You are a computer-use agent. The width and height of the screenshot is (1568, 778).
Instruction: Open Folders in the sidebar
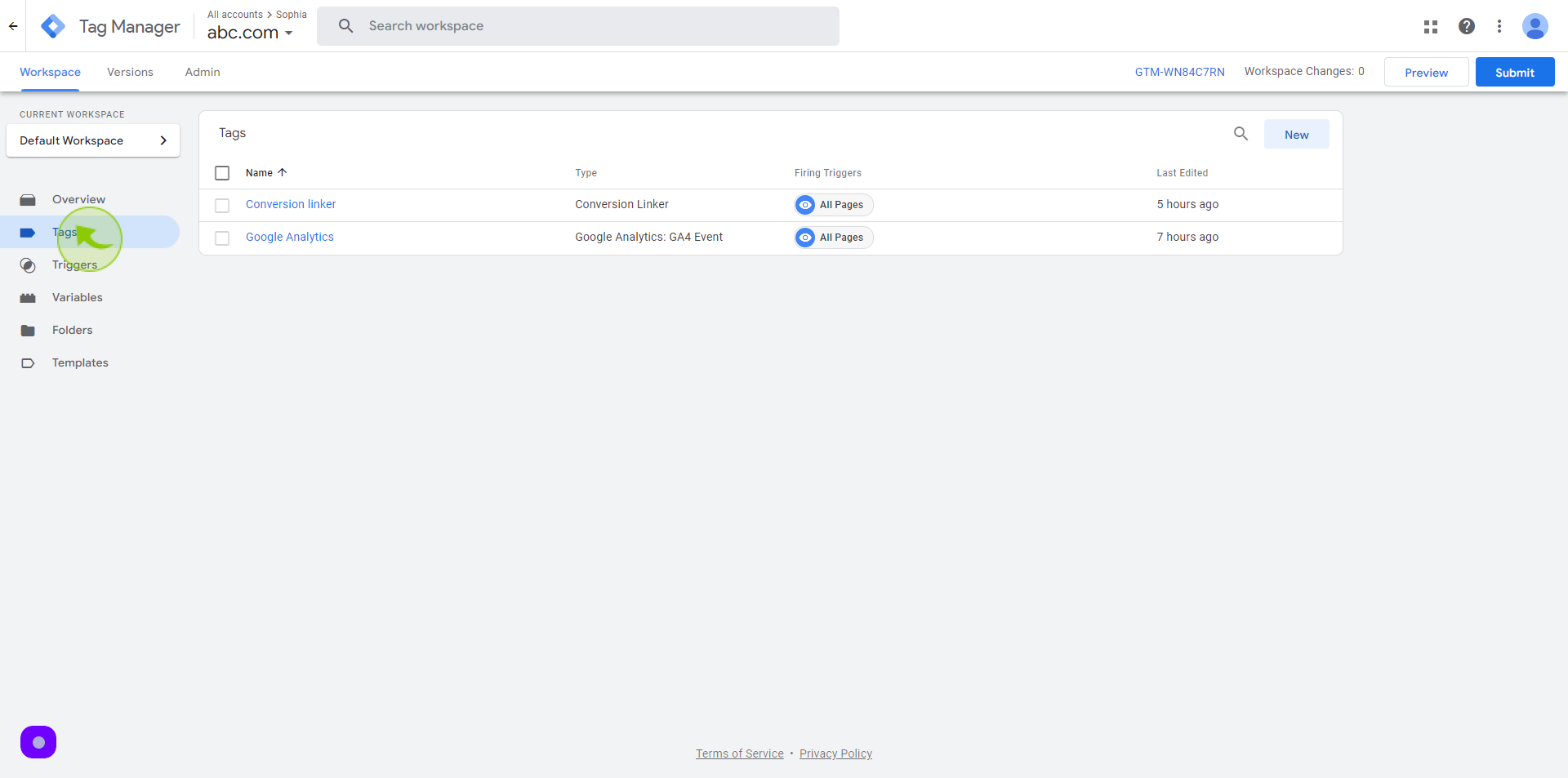tap(90, 330)
